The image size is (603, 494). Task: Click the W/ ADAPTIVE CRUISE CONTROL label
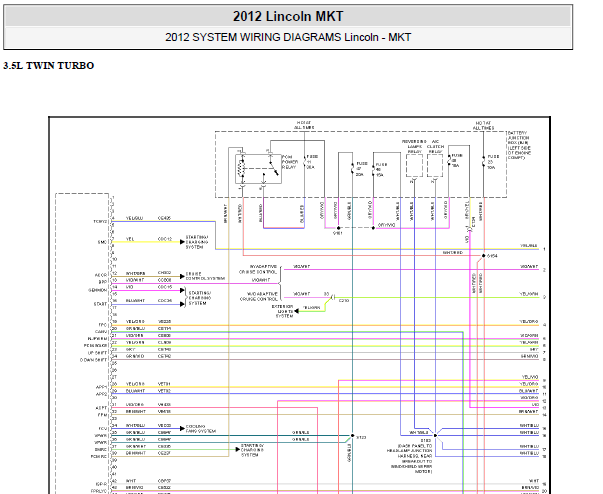pyautogui.click(x=258, y=269)
